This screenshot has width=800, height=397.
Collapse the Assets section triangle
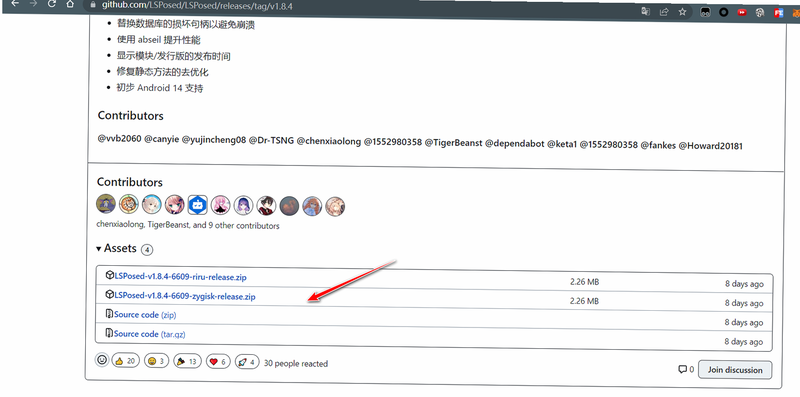(x=98, y=249)
